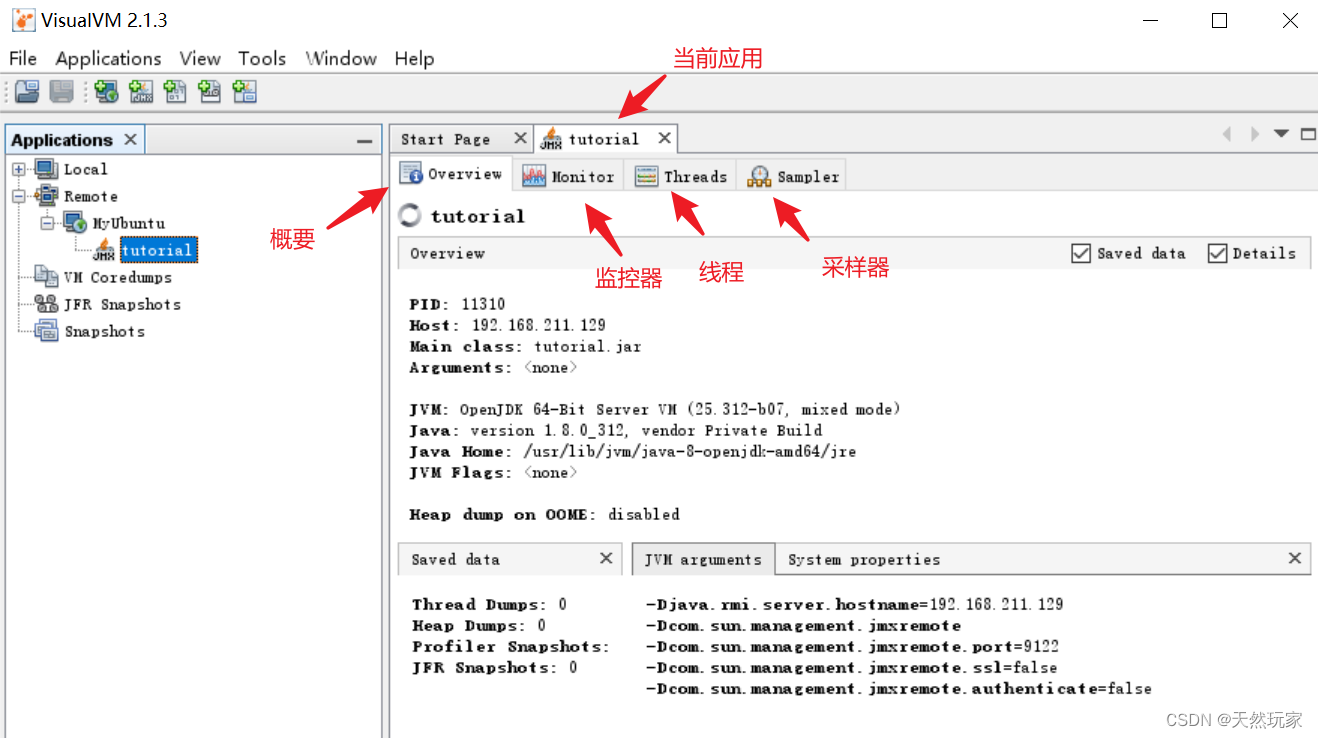1318x738 pixels.
Task: Click the Heap dump on OOME line
Action: pos(544,514)
